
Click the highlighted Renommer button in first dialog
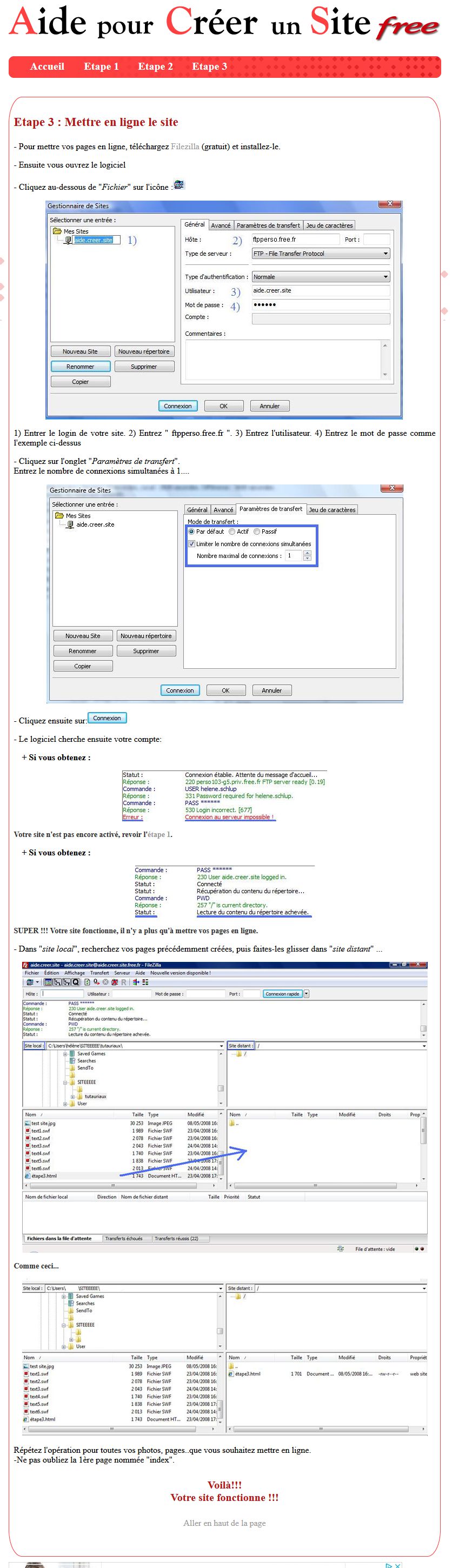[x=81, y=367]
